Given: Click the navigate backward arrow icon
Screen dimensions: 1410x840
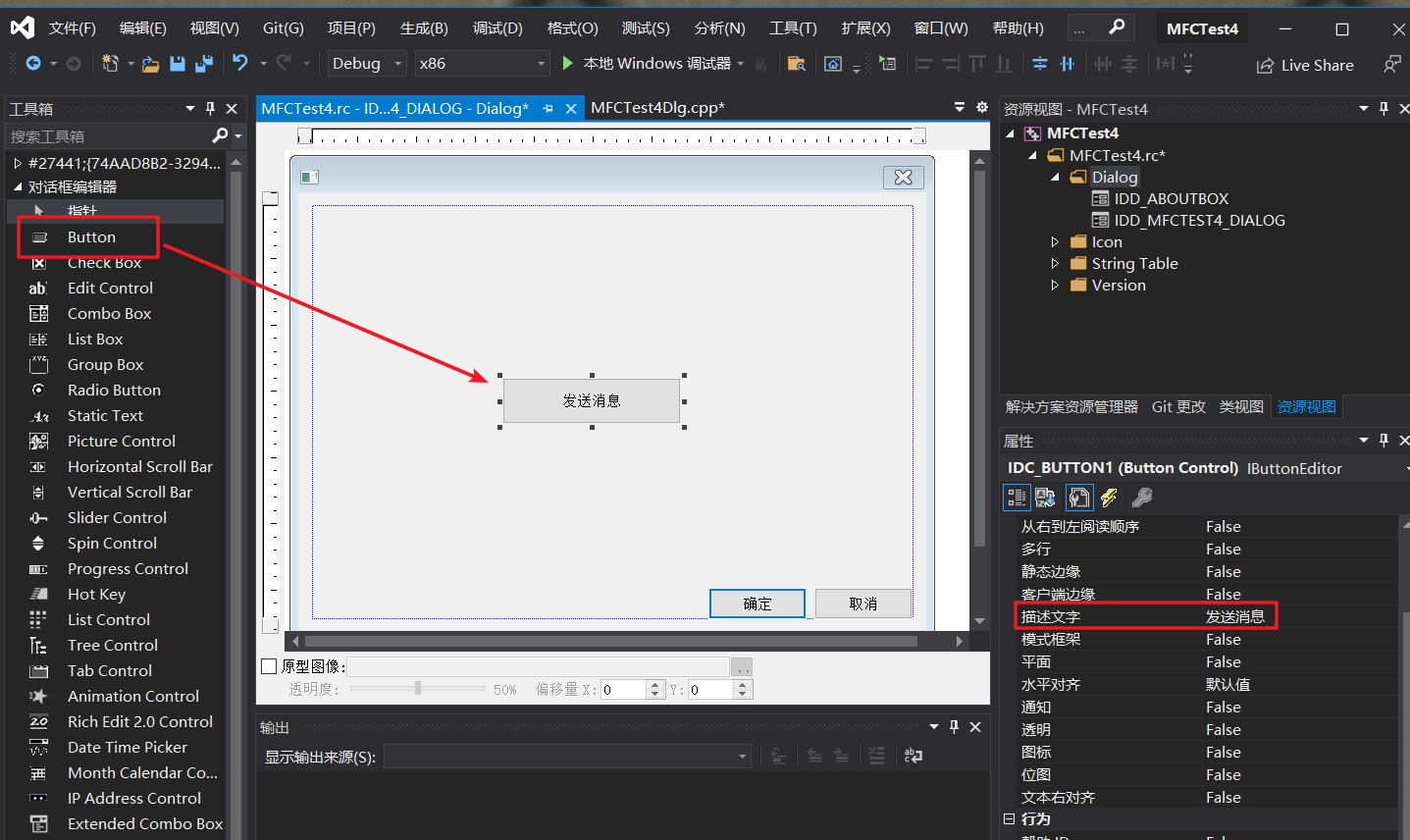Looking at the screenshot, I should (x=33, y=64).
